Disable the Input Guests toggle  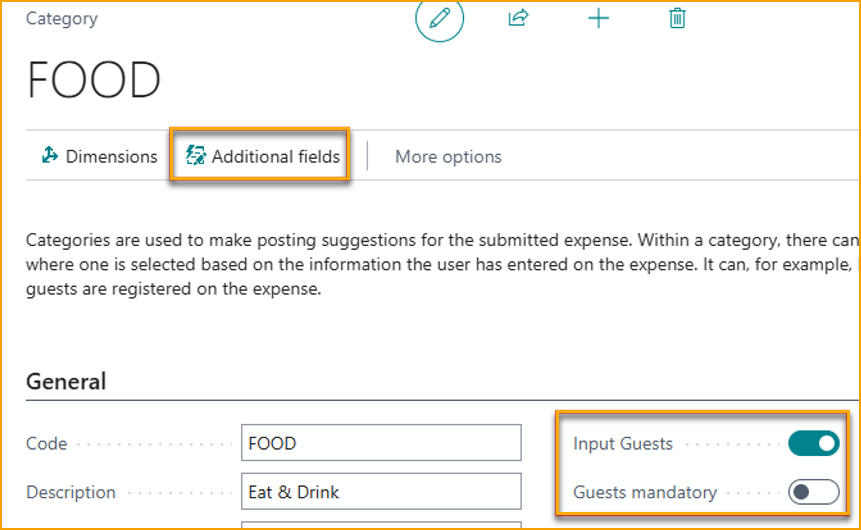[x=813, y=443]
